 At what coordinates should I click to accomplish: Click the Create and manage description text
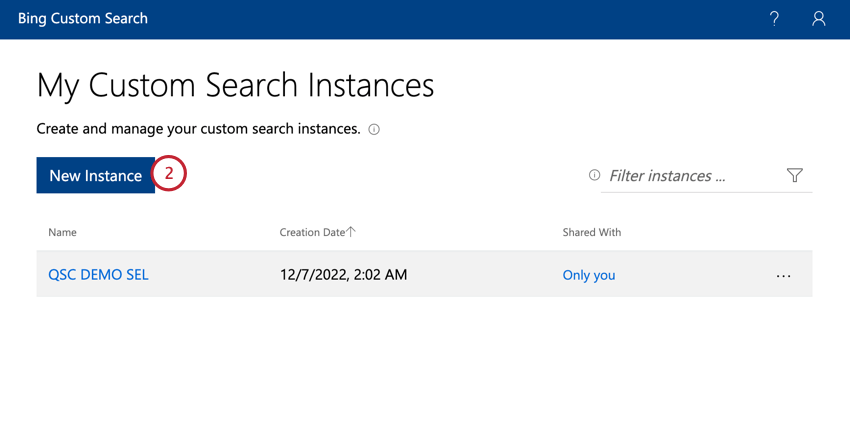(x=198, y=130)
